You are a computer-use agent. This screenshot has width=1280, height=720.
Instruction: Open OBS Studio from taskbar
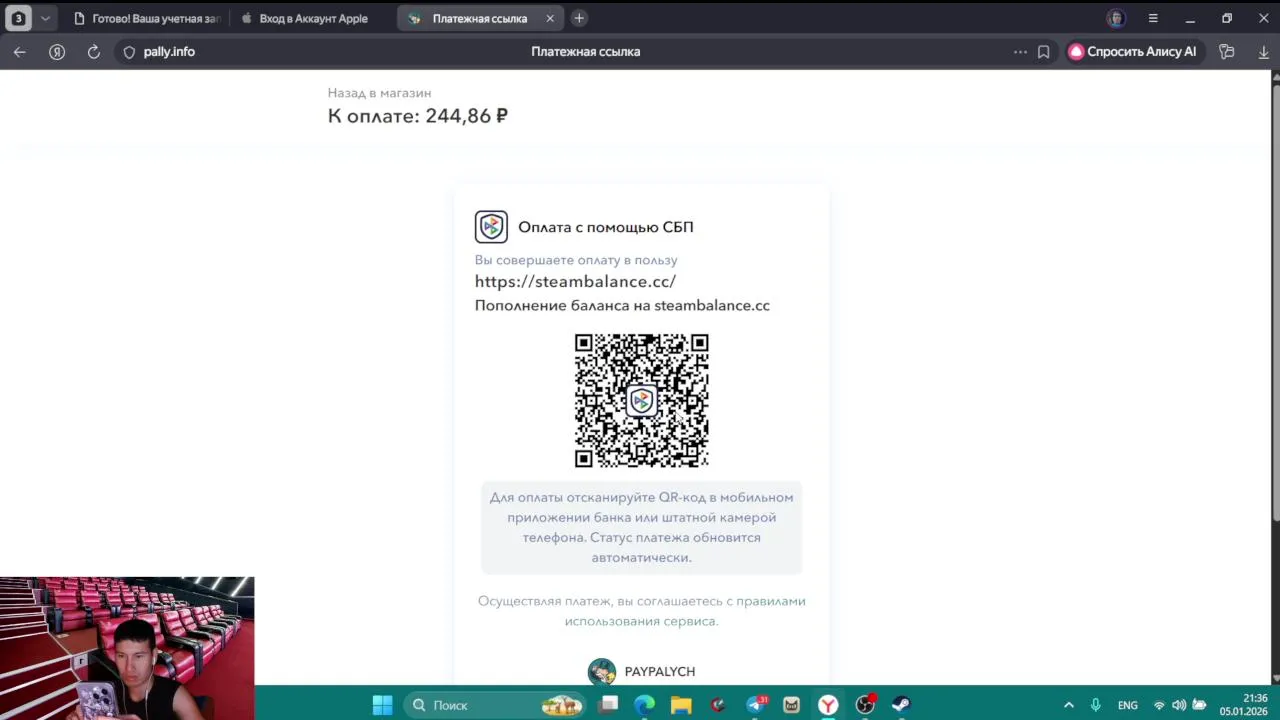pos(865,705)
